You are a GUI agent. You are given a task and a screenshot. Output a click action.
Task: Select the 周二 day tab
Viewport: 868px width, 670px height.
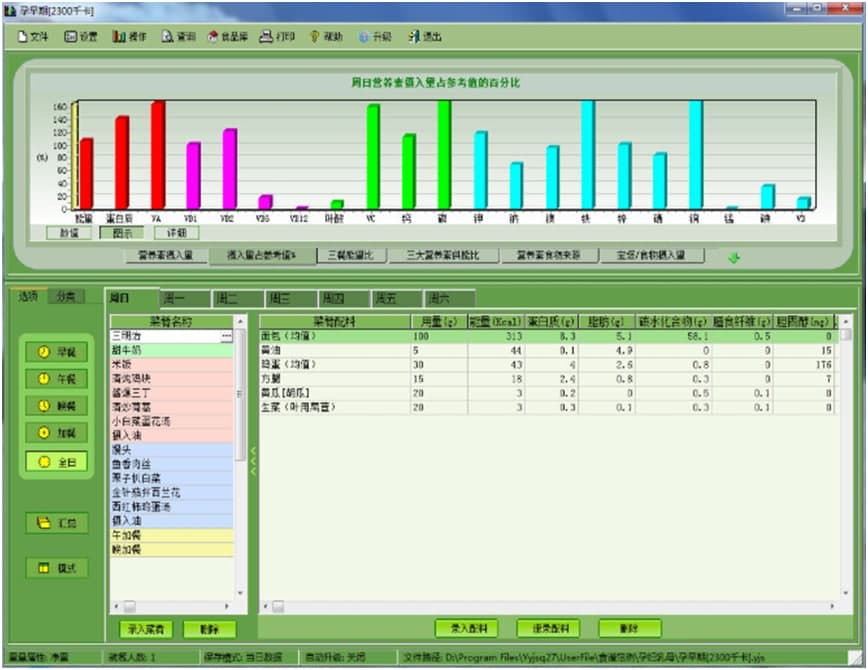point(238,299)
